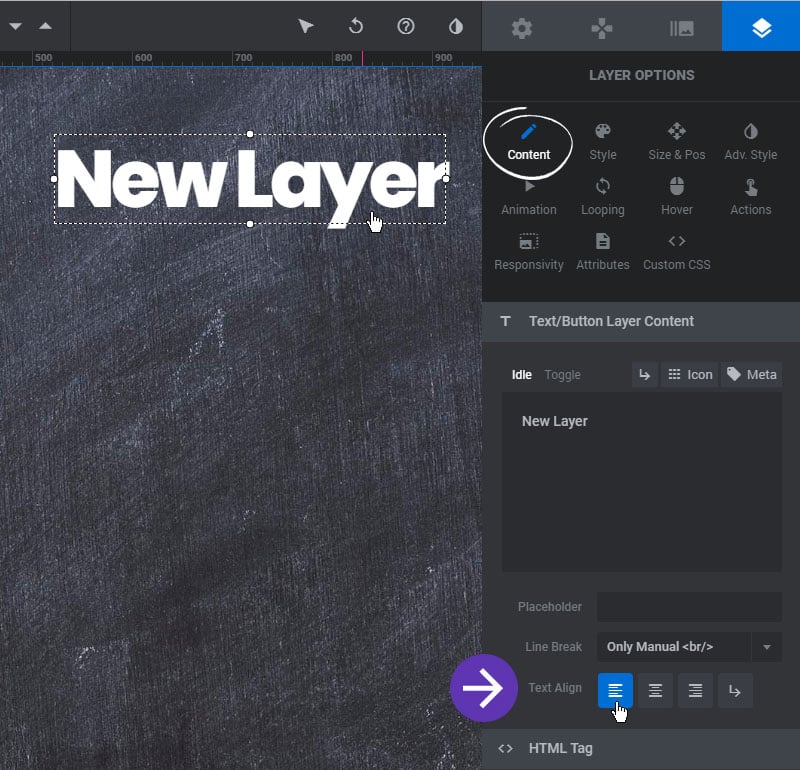The width and height of the screenshot is (800, 770).
Task: Insert a line break with arrow button
Action: click(x=644, y=375)
